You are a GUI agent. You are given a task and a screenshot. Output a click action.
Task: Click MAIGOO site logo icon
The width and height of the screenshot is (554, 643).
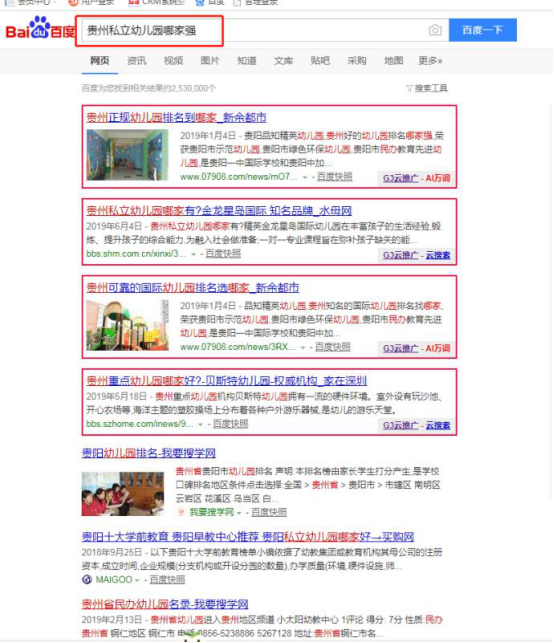(x=87, y=579)
